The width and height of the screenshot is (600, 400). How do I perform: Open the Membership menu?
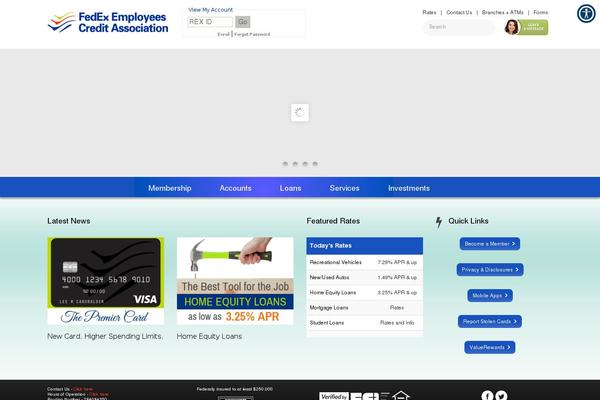click(170, 188)
